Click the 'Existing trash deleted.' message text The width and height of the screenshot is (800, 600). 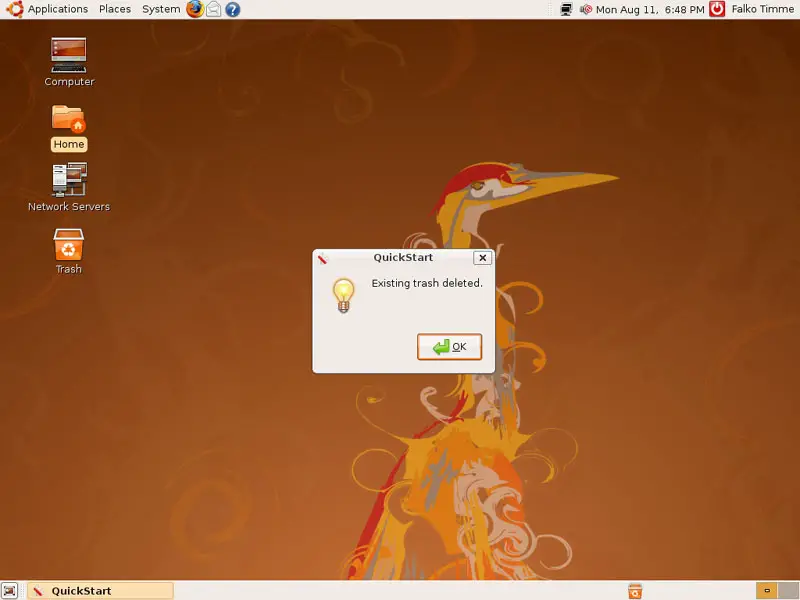[x=427, y=283]
